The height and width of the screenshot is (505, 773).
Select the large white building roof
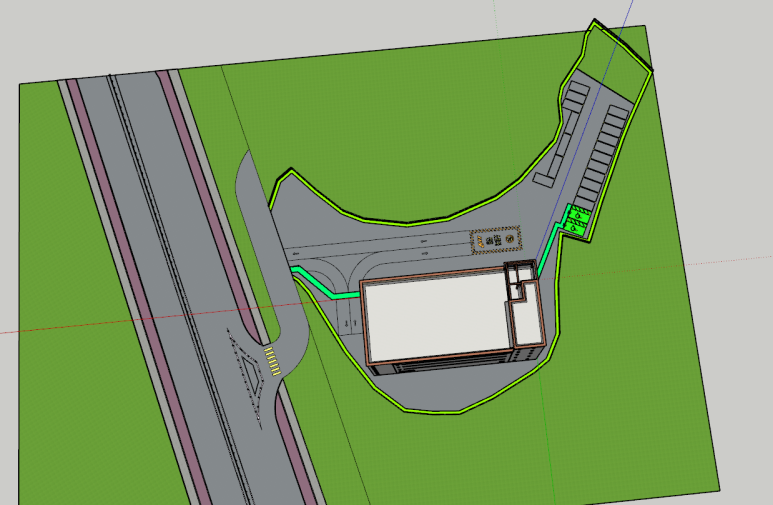(438, 316)
